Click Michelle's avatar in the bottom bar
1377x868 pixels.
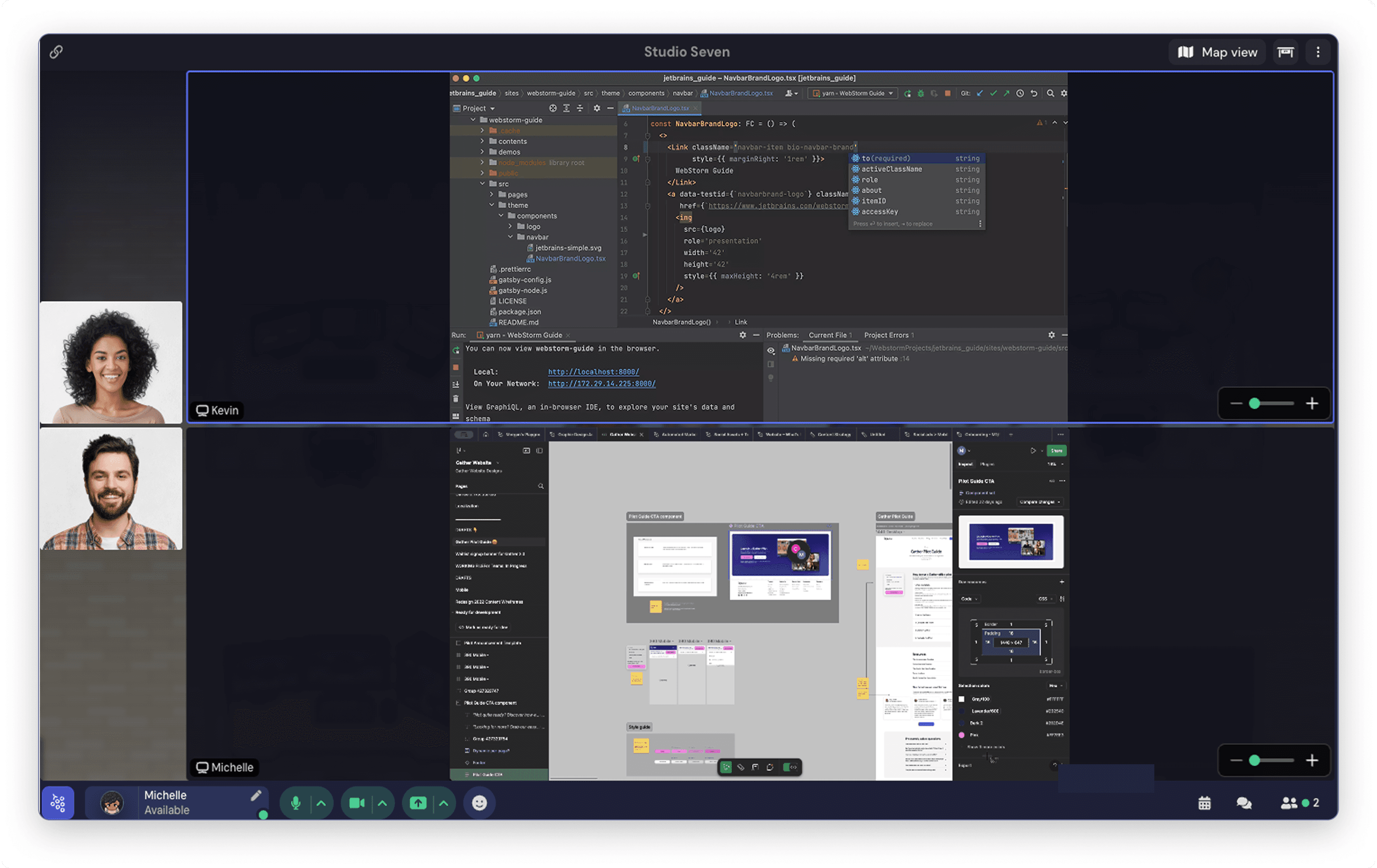tap(111, 803)
